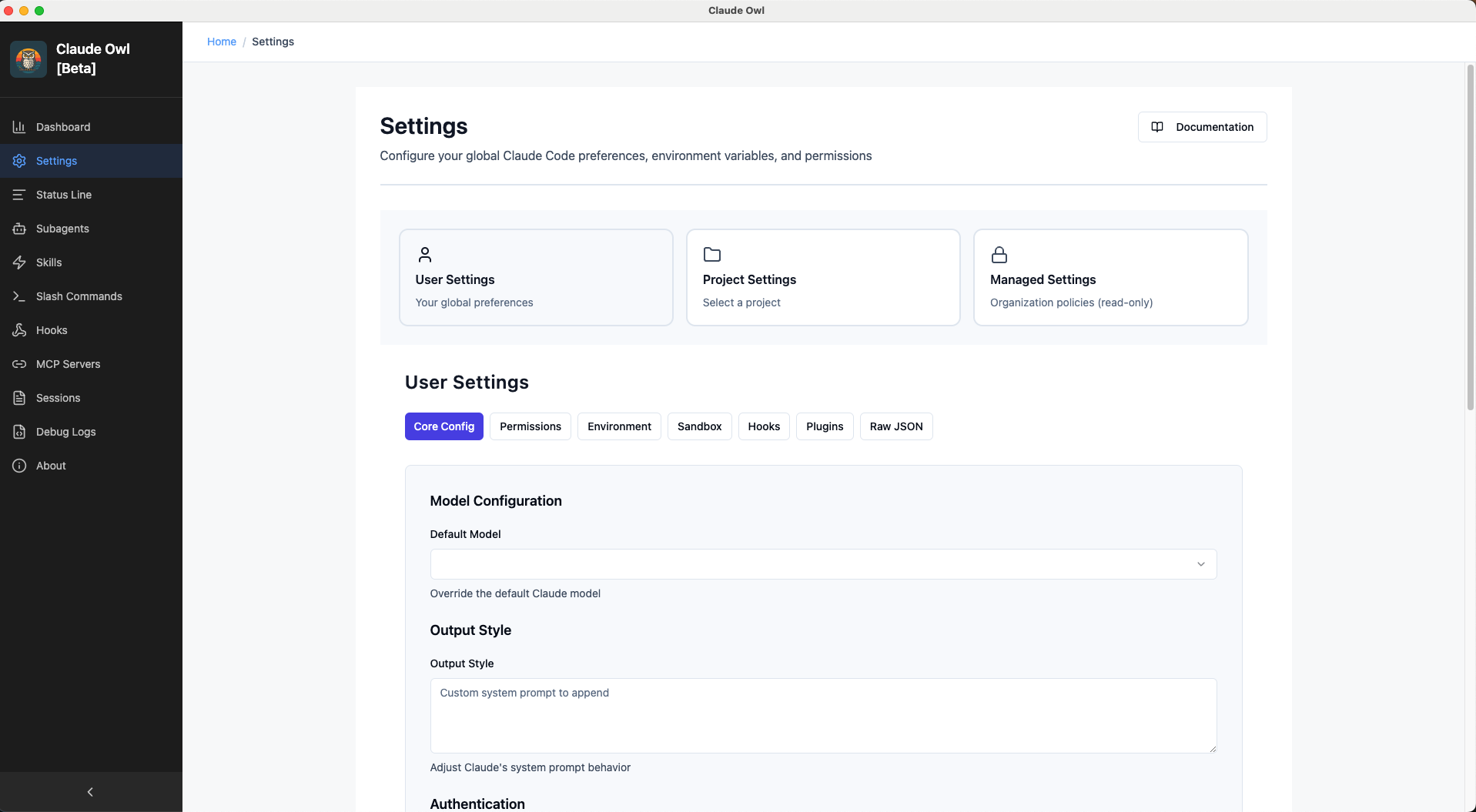Select the Managed Settings card title

coord(1043,279)
